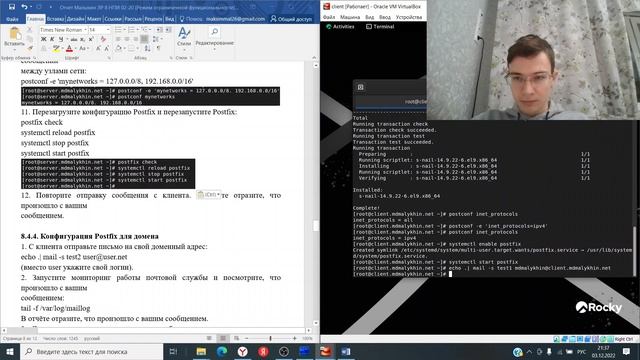Apply yellow text highlight color
This screenshot has height=360, width=640.
[x=56, y=49]
